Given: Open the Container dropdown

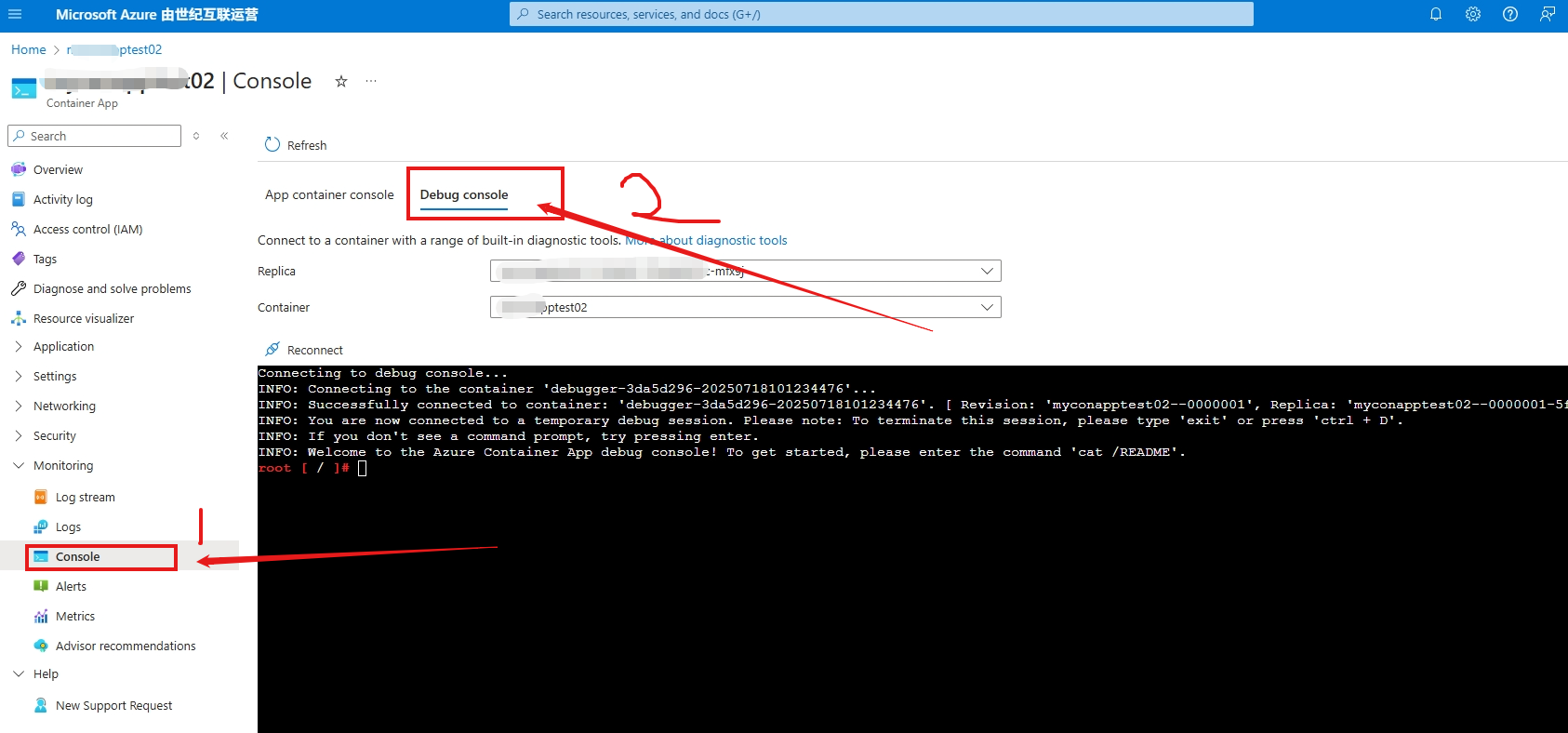Looking at the screenshot, I should coord(745,307).
